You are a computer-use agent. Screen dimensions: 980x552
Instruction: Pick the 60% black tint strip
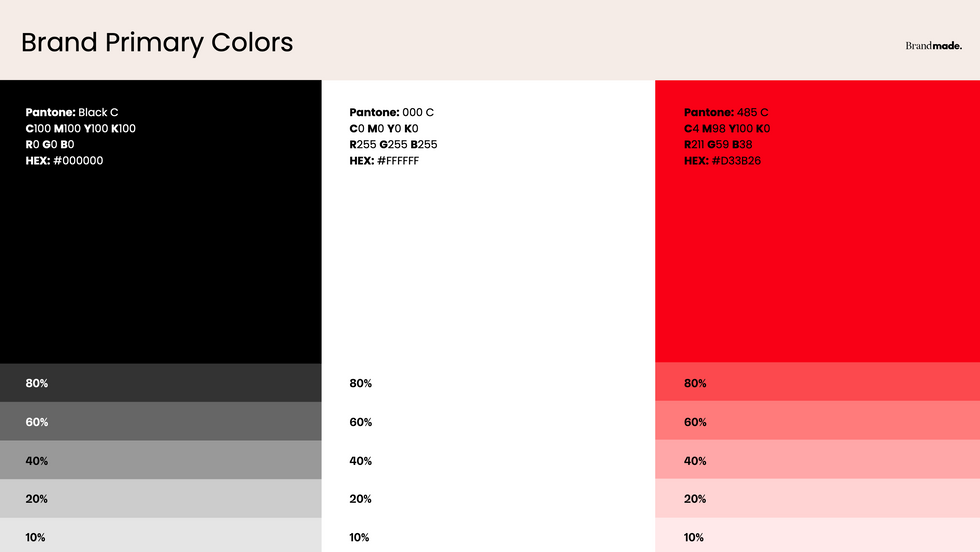[x=160, y=422]
